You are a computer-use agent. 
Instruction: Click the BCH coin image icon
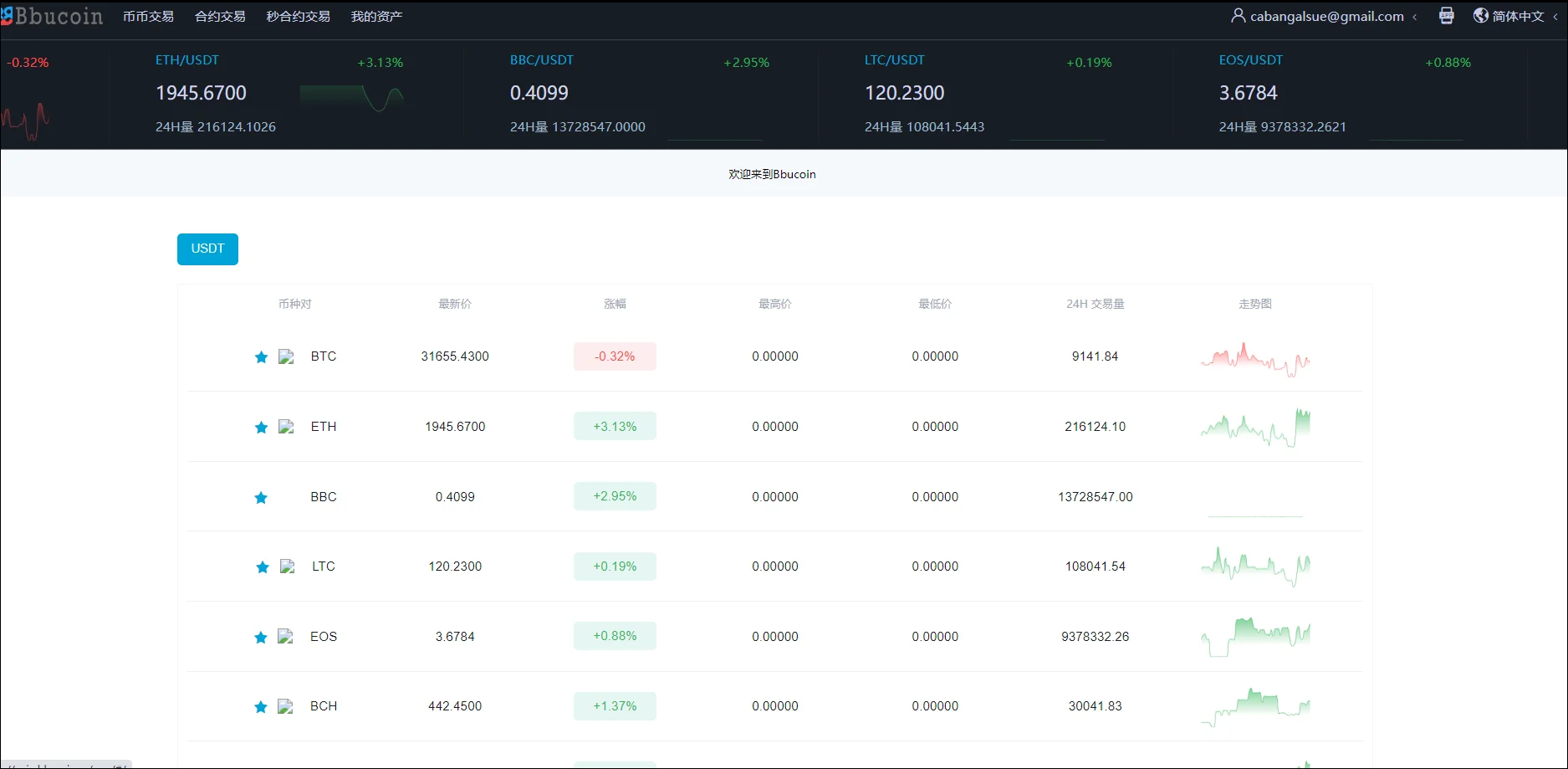coord(285,706)
